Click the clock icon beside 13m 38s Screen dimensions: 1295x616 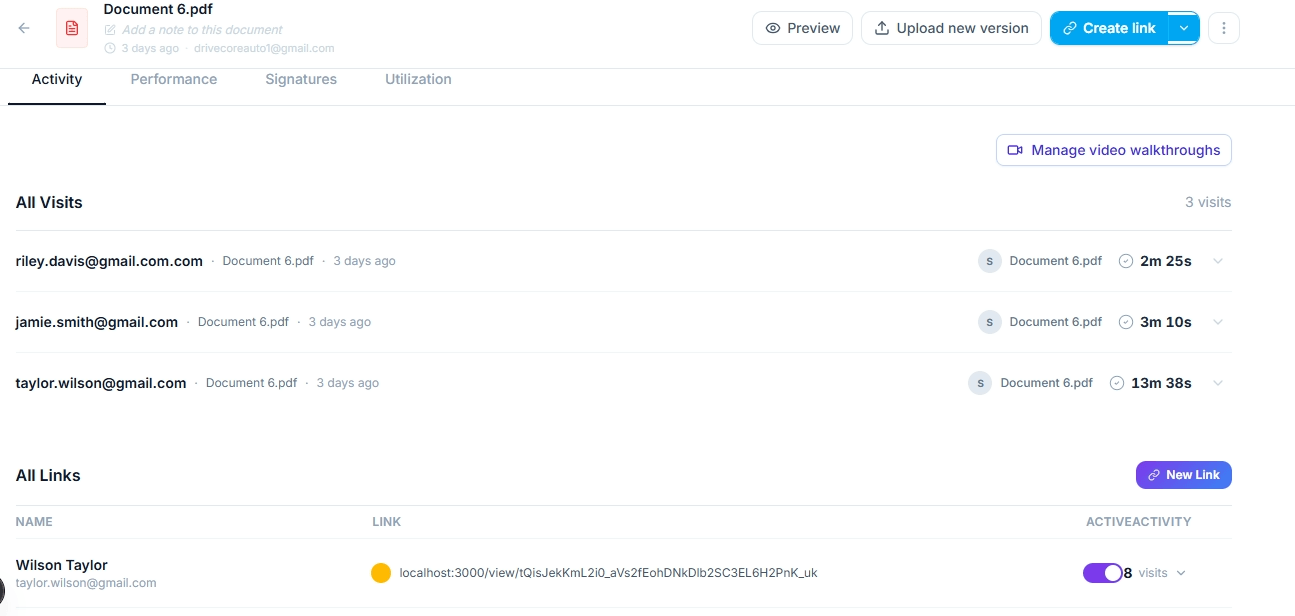[1115, 382]
